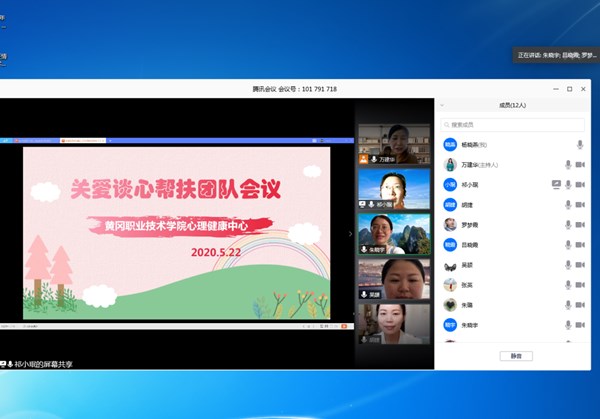
Task: Maximize the members panel window
Action: click(x=569, y=89)
